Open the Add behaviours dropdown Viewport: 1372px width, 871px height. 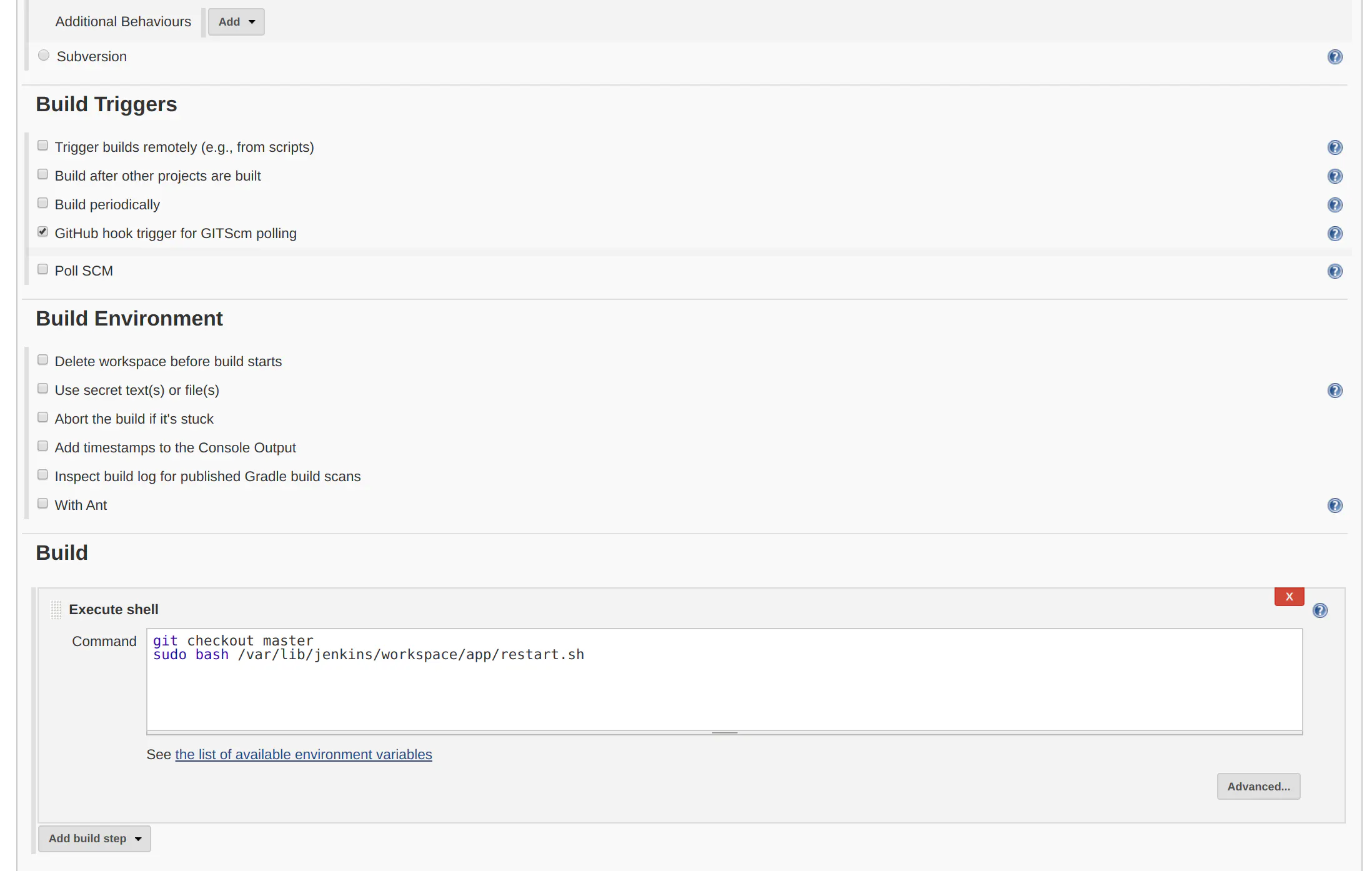click(x=236, y=21)
